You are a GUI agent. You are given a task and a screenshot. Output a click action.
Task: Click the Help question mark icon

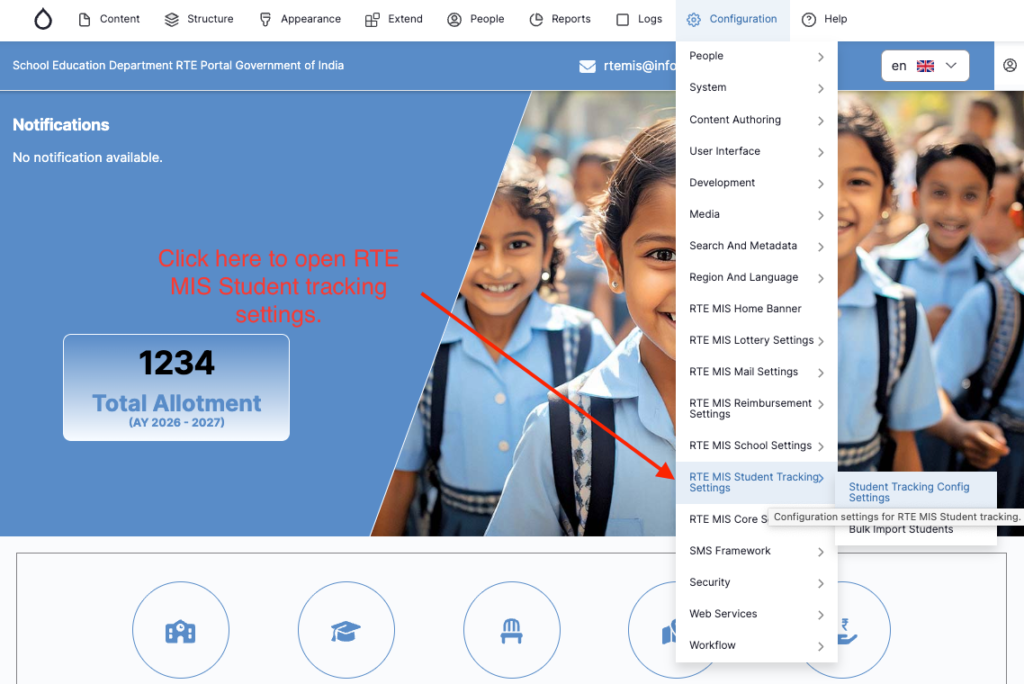click(x=809, y=19)
